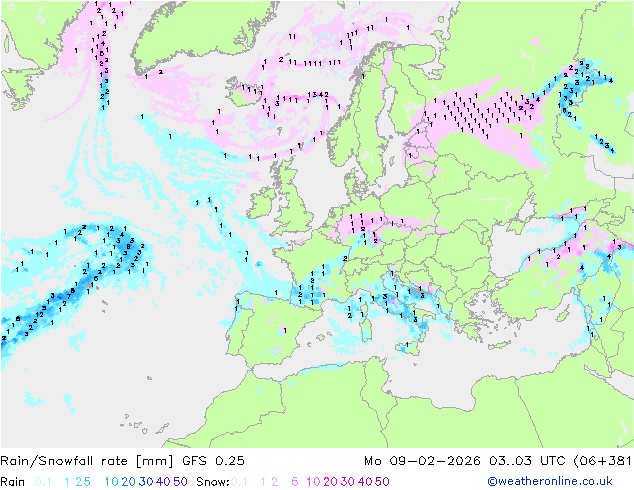Click the 'Rain/Snowfall rate [mm]' title text
The height and width of the screenshot is (490, 634).
87,461
